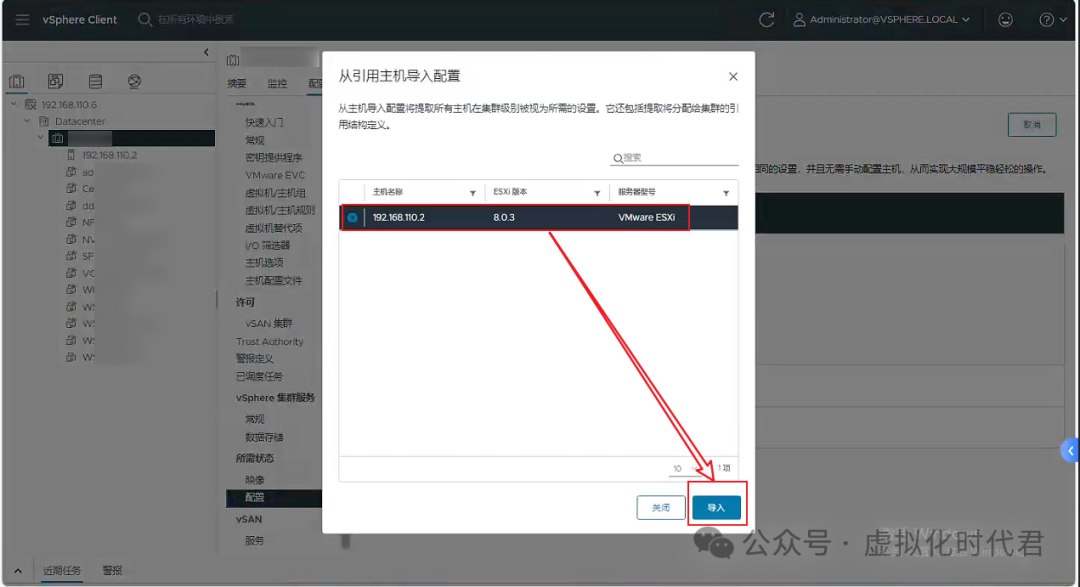The image size is (1080, 587).
Task: Click the 导入 button in the dialog
Action: pos(717,506)
